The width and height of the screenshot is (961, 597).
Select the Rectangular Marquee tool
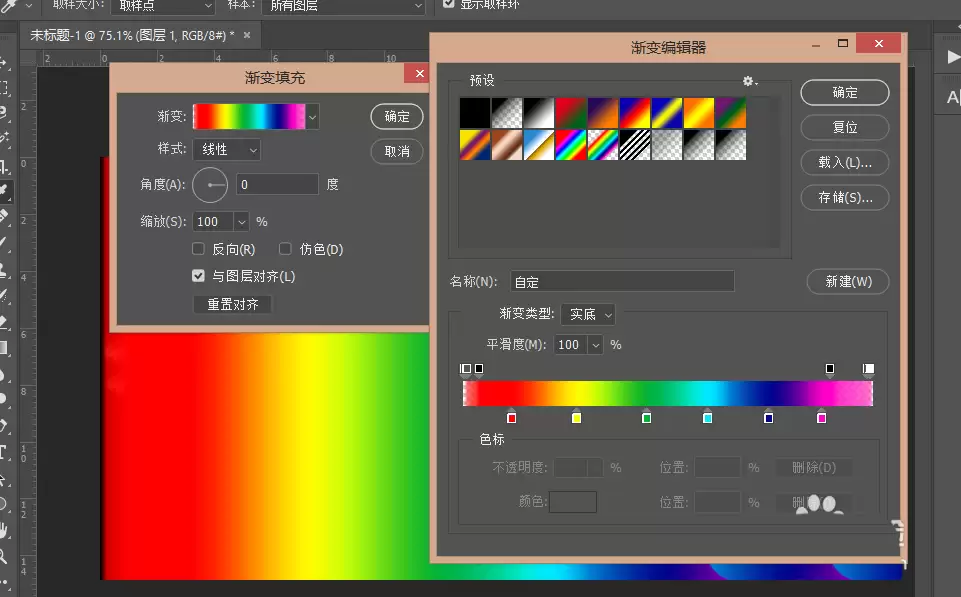pyautogui.click(x=4, y=88)
